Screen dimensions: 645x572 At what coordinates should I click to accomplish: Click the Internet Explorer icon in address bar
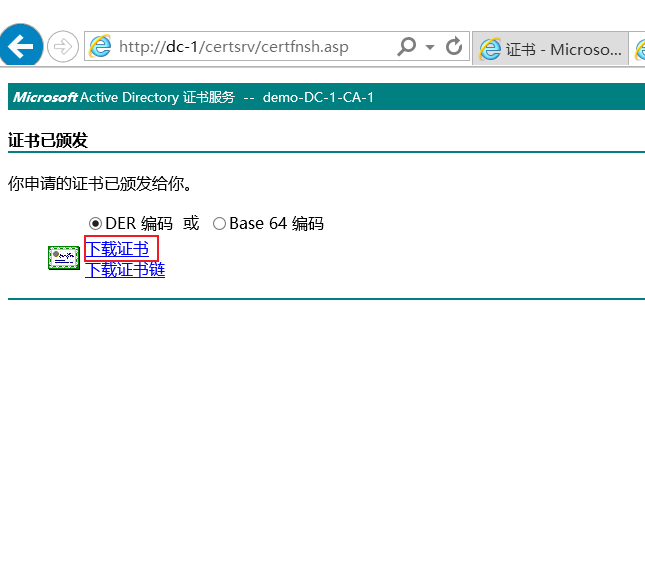click(x=100, y=46)
